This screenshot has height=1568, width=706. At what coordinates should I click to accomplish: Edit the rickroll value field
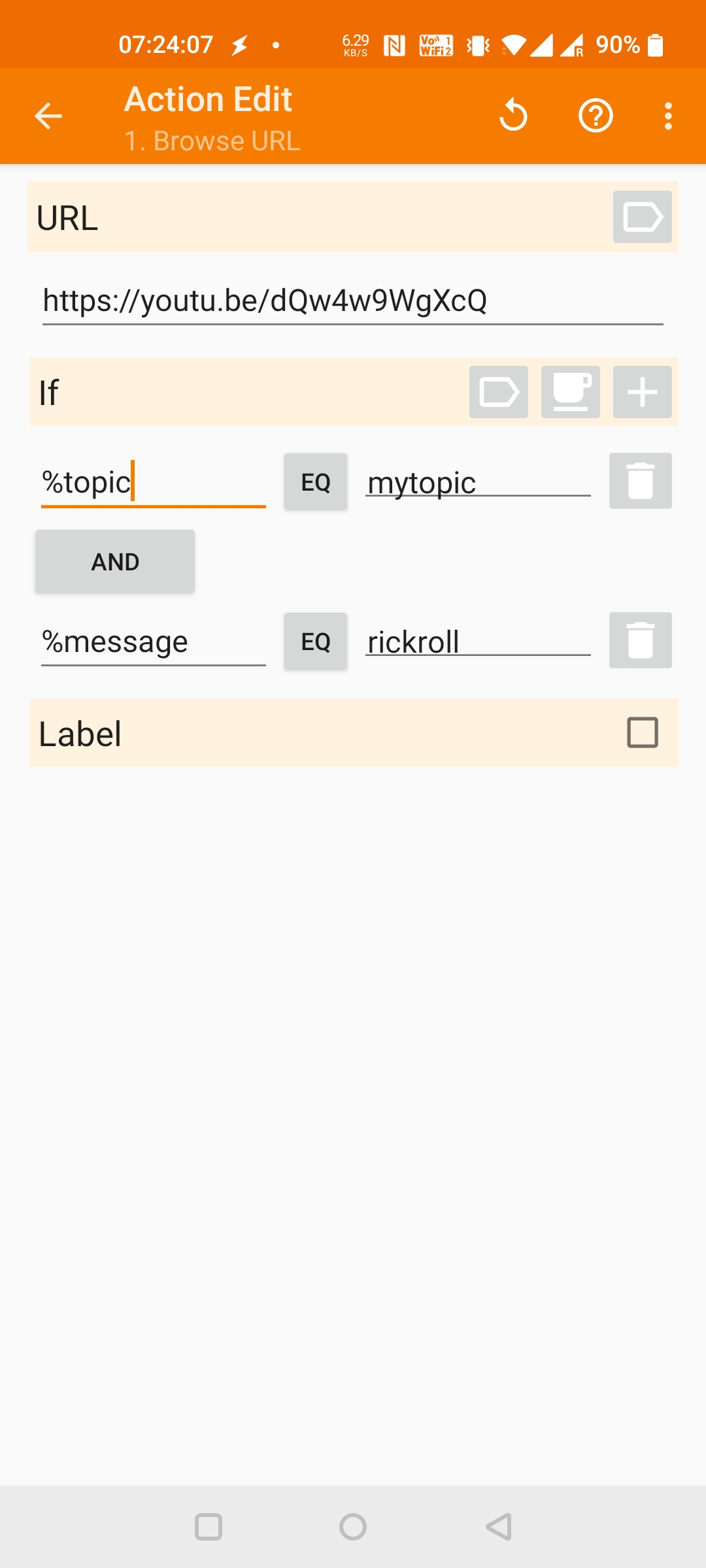tap(478, 642)
